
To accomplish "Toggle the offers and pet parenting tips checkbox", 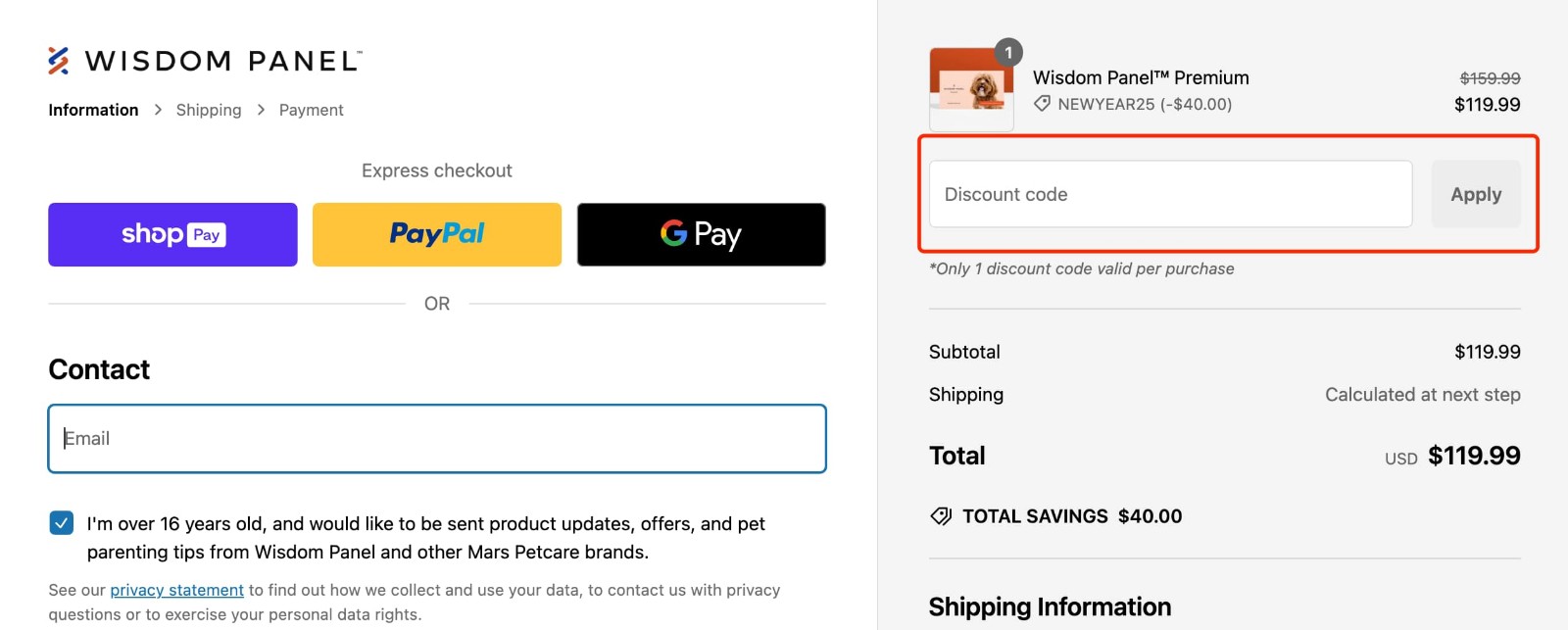I will 61,523.
